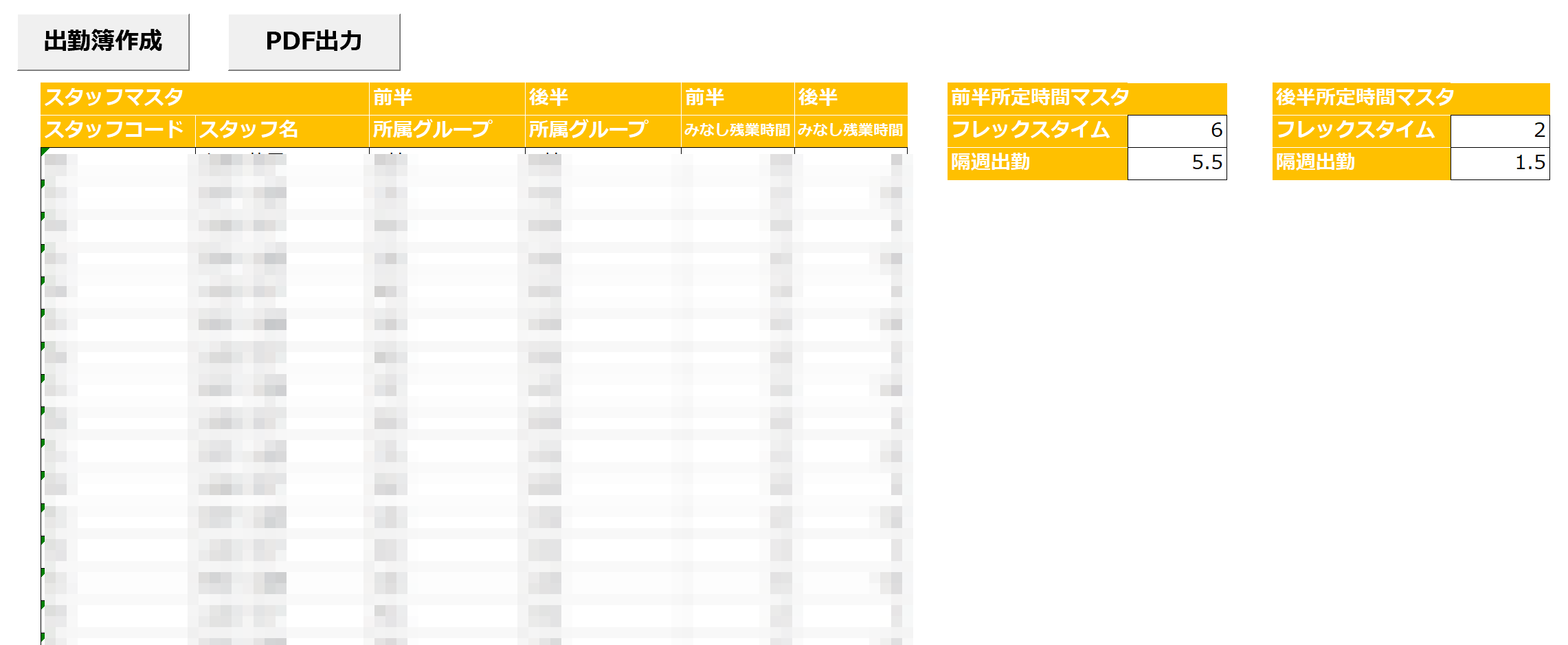Image resolution: width=1568 pixels, height=645 pixels.
Task: Click the 出勤簿作成 button
Action: coord(103,42)
